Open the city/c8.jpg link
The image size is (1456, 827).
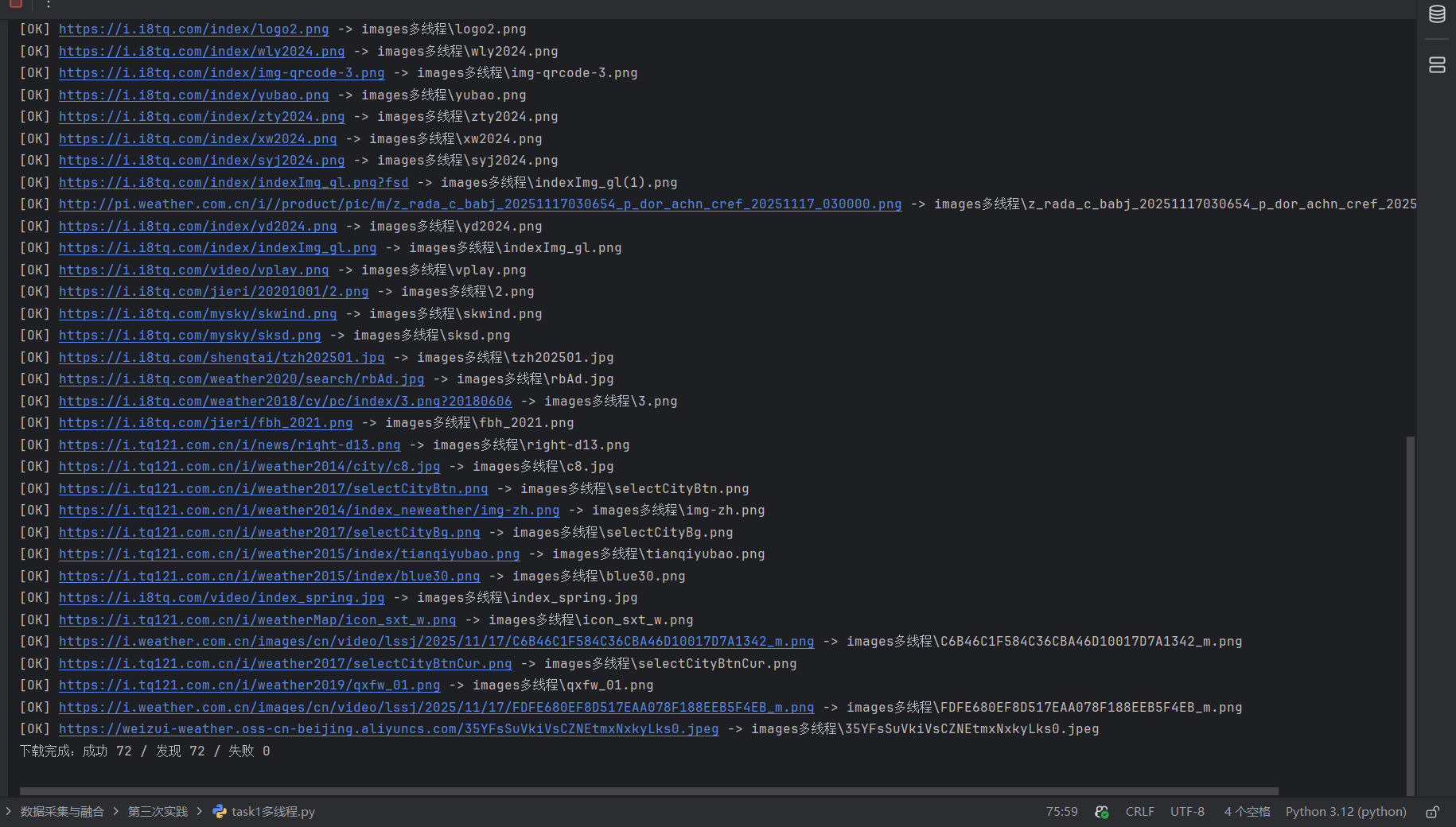coord(249,467)
